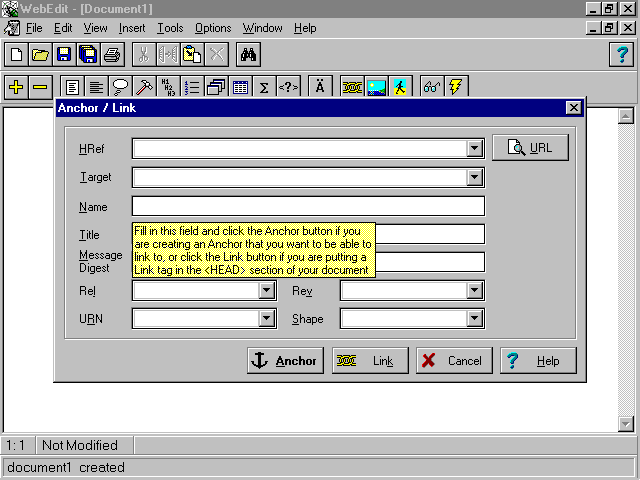Expand the HRef dropdown list
The width and height of the screenshot is (640, 480).
475,149
